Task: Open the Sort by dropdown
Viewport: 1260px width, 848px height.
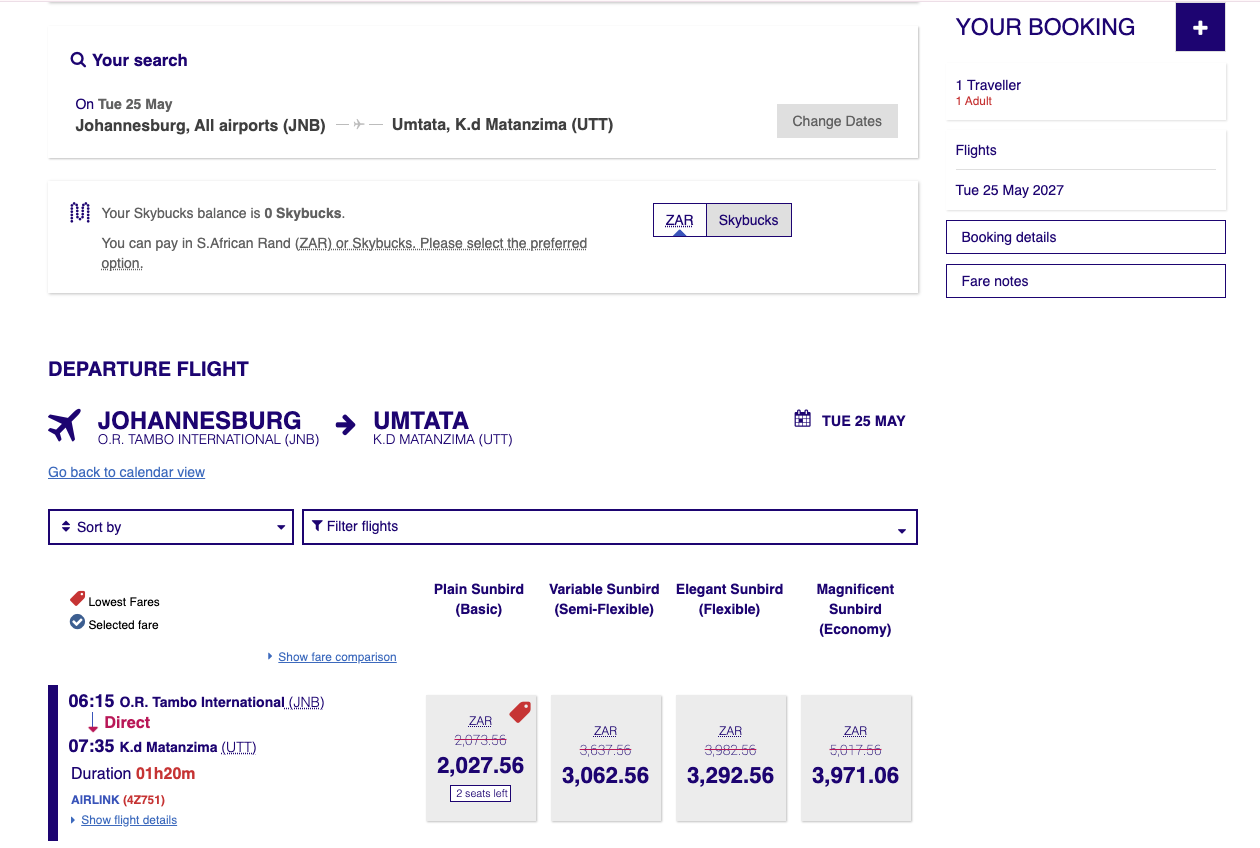Action: coord(171,527)
